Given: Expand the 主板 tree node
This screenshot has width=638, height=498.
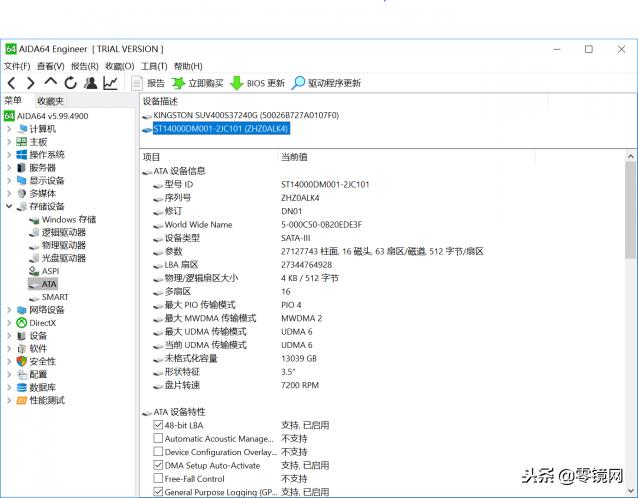Looking at the screenshot, I should pyautogui.click(x=9, y=142).
